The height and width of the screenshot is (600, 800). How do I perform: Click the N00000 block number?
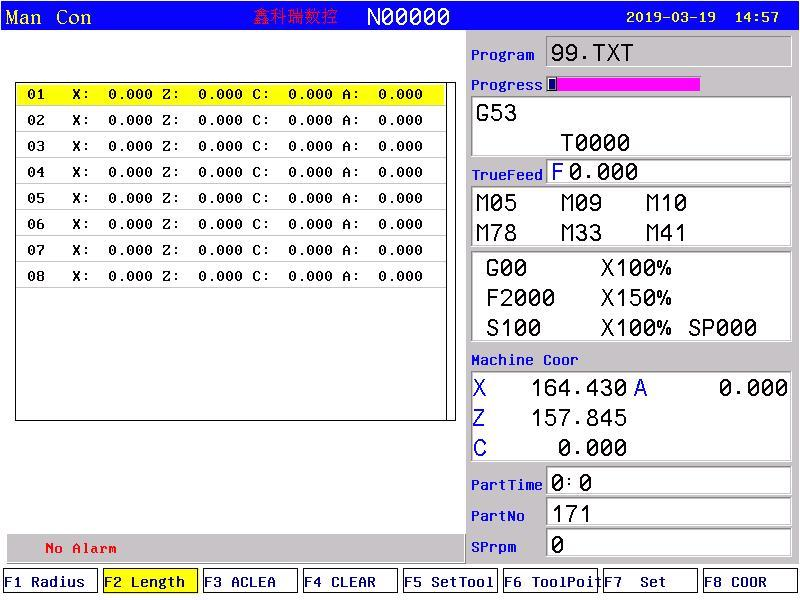[x=408, y=17]
